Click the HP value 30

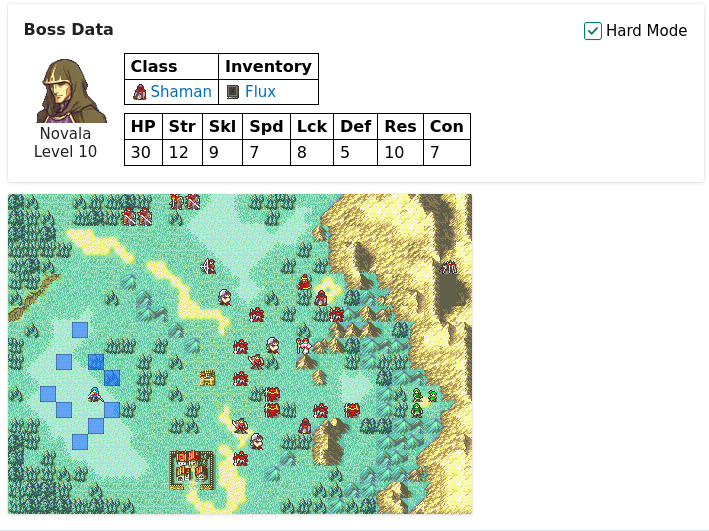pos(141,152)
